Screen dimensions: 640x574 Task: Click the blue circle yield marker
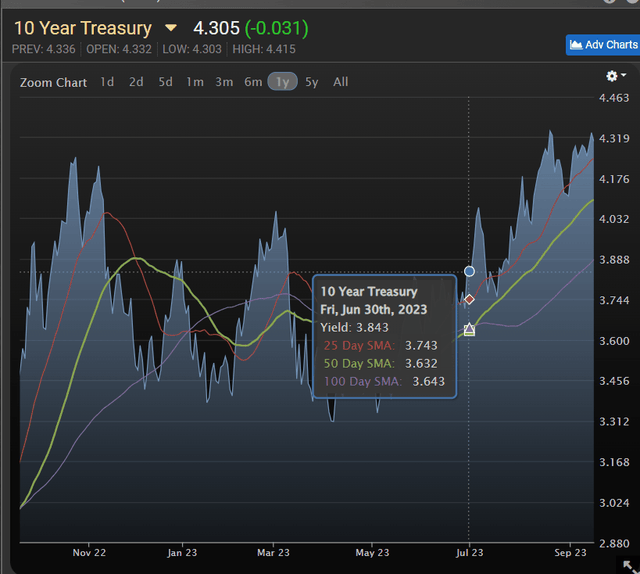click(x=469, y=271)
